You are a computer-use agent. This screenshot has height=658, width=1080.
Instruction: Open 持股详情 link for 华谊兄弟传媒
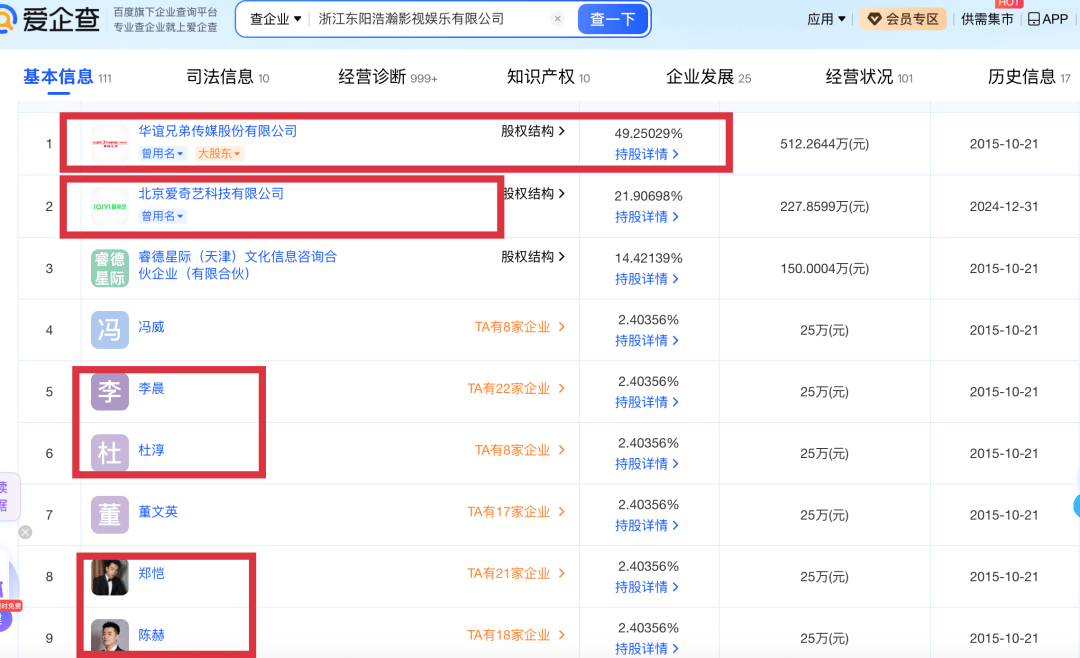tap(647, 154)
